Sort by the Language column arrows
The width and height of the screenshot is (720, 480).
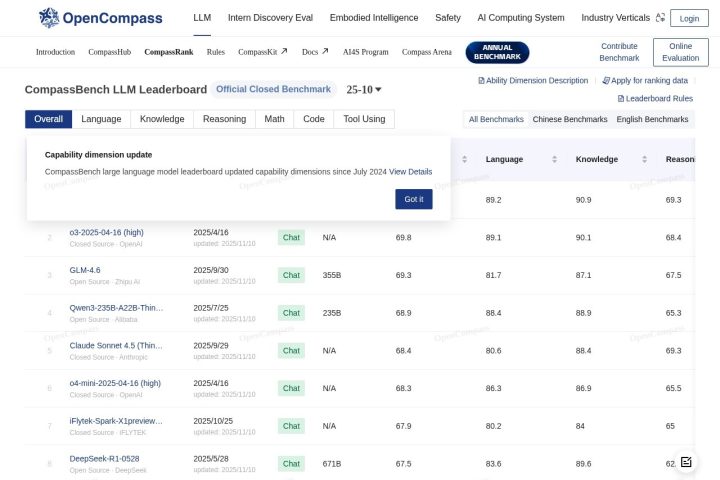554,159
